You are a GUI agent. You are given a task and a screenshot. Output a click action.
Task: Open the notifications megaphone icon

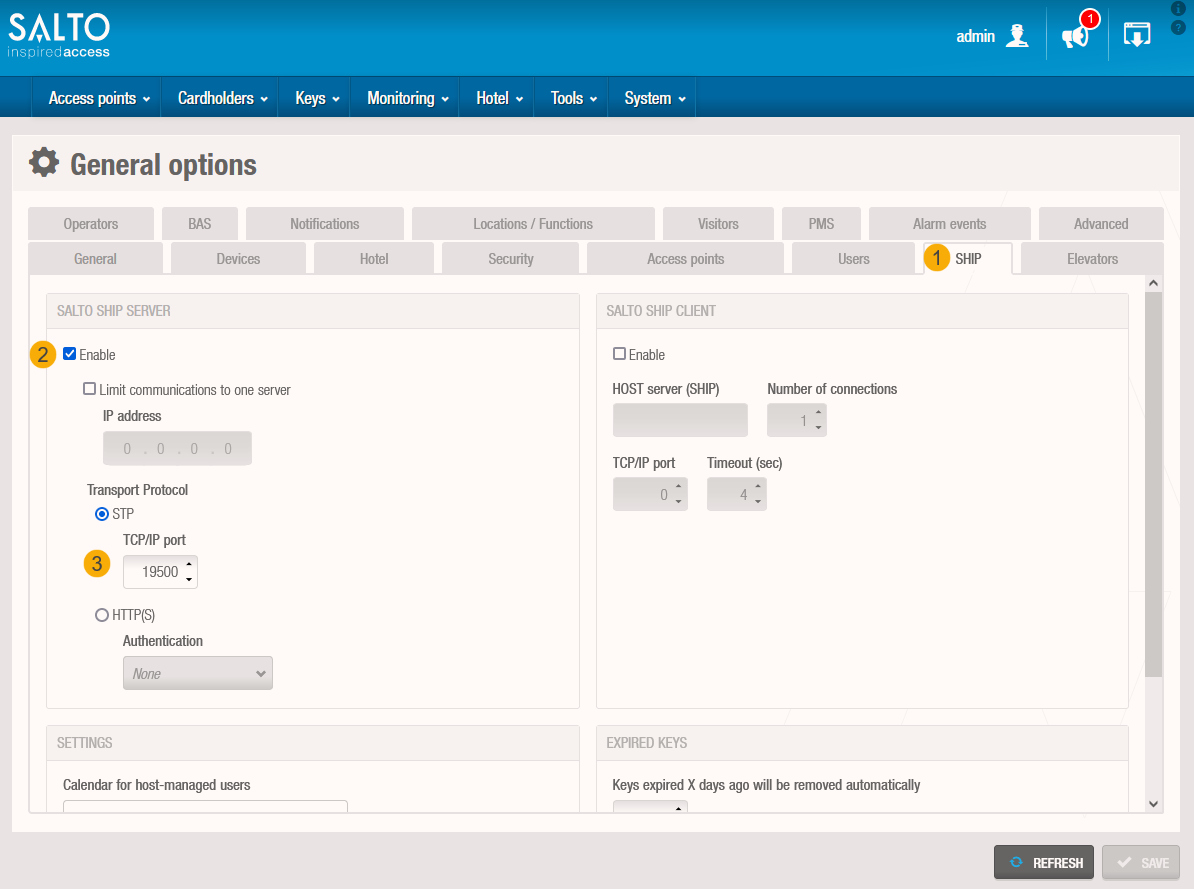[x=1075, y=36]
